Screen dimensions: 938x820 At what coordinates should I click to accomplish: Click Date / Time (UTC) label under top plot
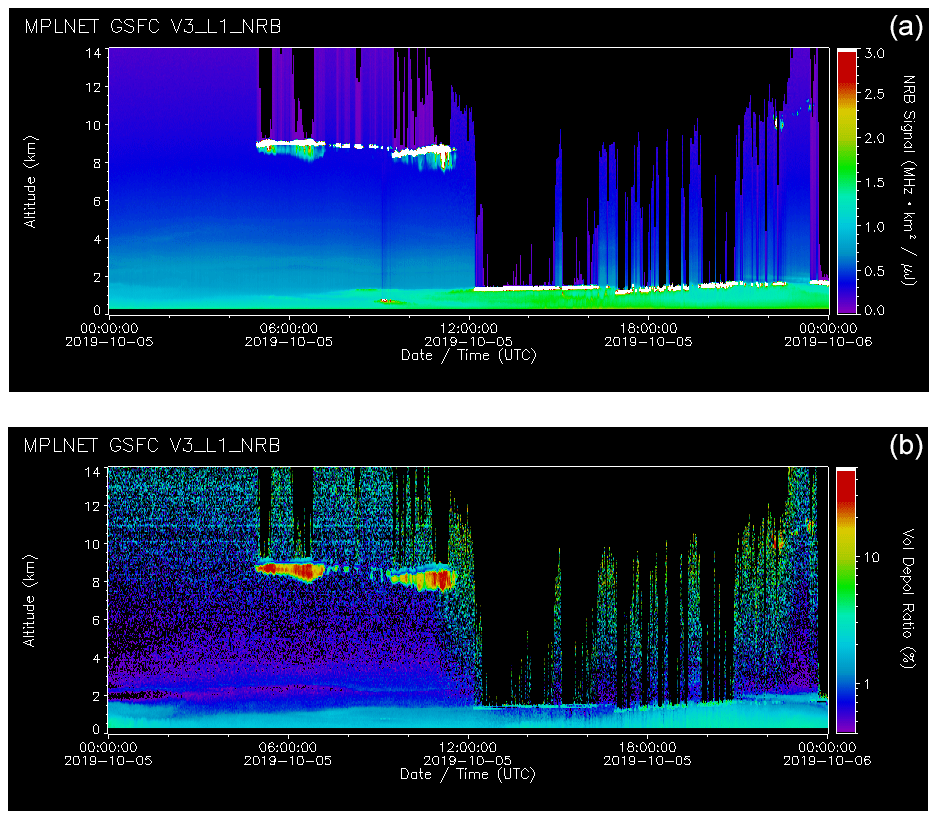point(468,355)
